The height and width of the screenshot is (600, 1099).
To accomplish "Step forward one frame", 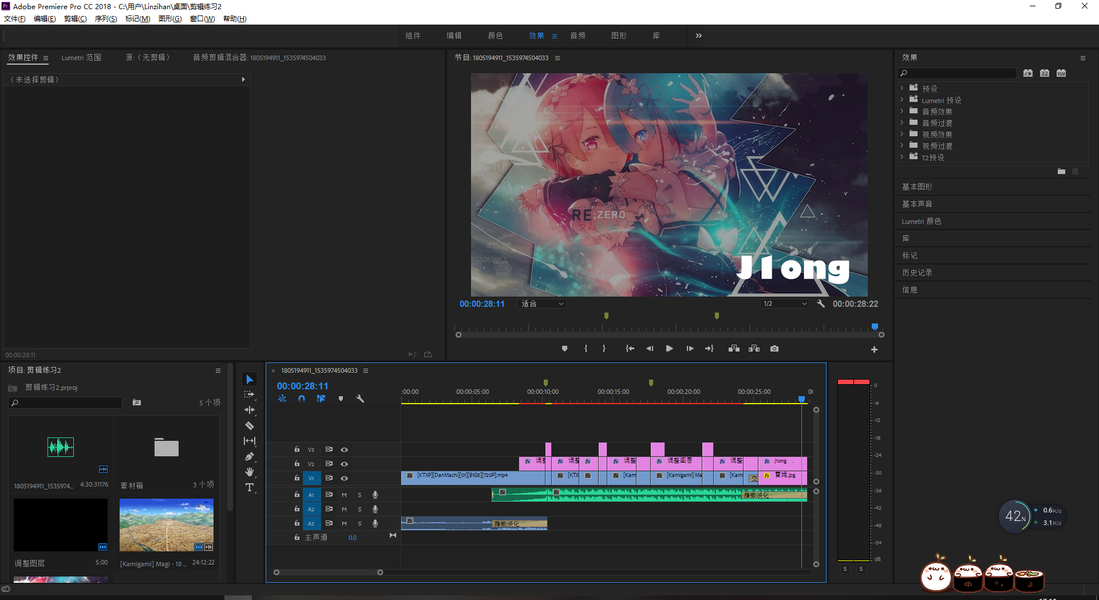I will coord(690,348).
